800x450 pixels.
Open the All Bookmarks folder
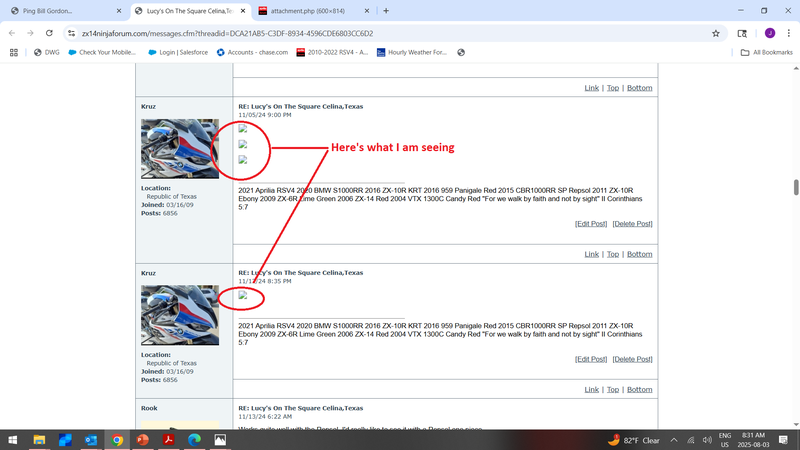click(766, 52)
